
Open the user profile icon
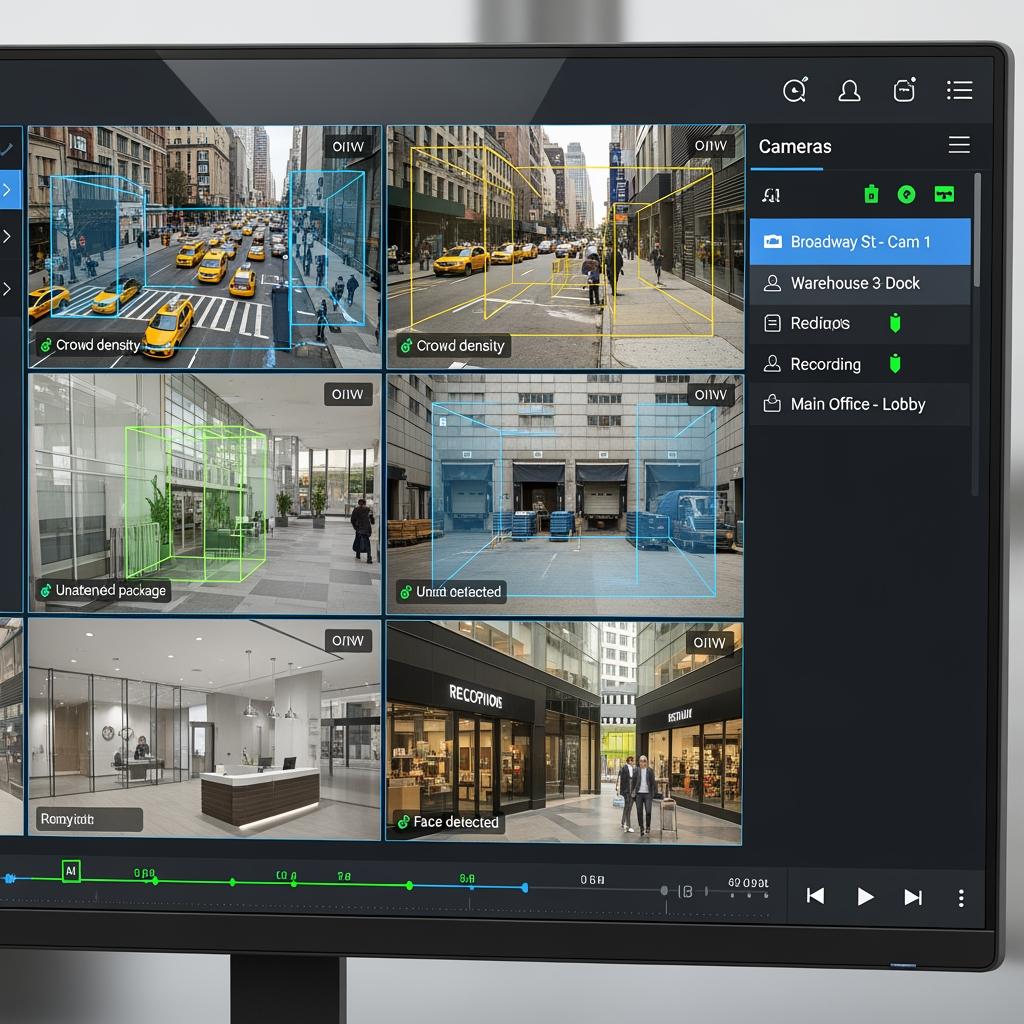849,91
